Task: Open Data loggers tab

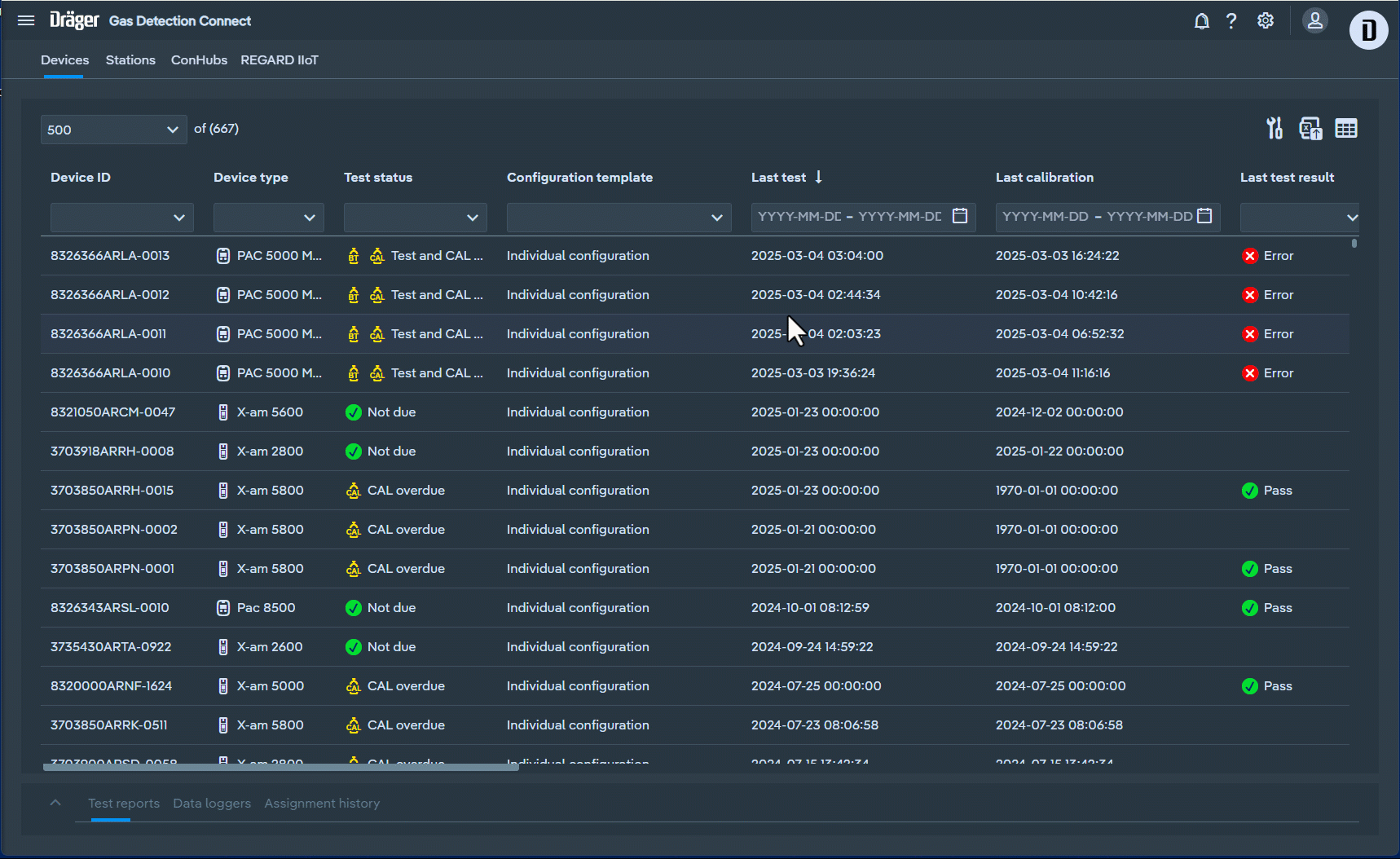Action: pyautogui.click(x=212, y=804)
